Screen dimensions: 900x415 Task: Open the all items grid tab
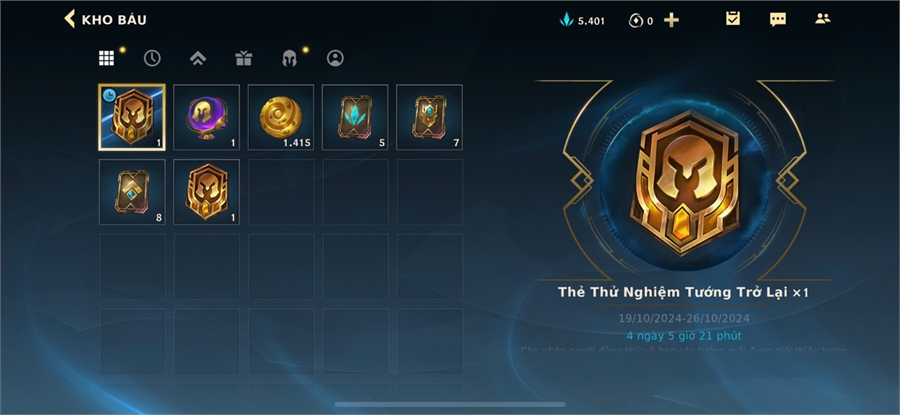[x=106, y=58]
